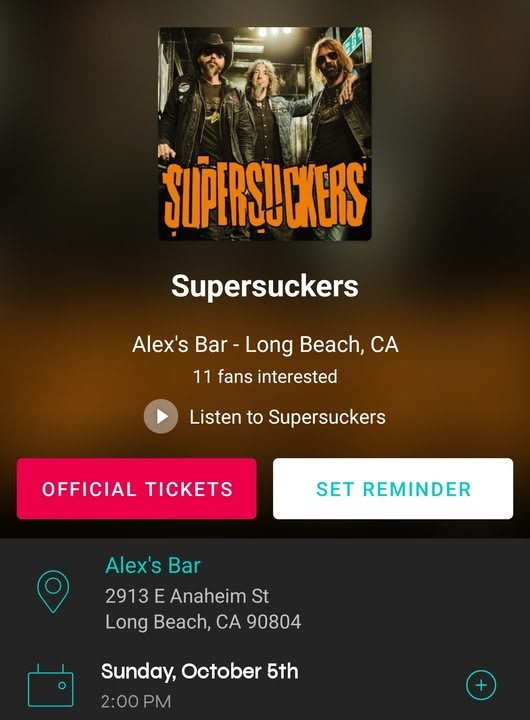This screenshot has width=530, height=720.
Task: Tap the Listen to Supersuckers label
Action: click(288, 417)
